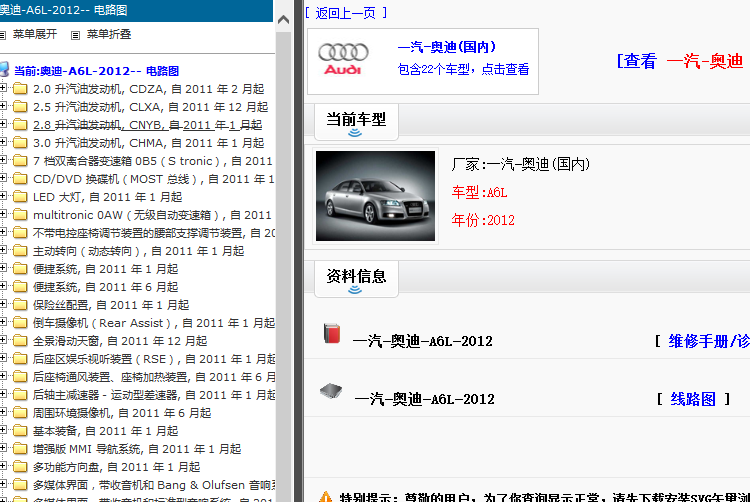This screenshot has height=502, width=750.
Task: Click the text 年份:2012
Action: click(484, 220)
